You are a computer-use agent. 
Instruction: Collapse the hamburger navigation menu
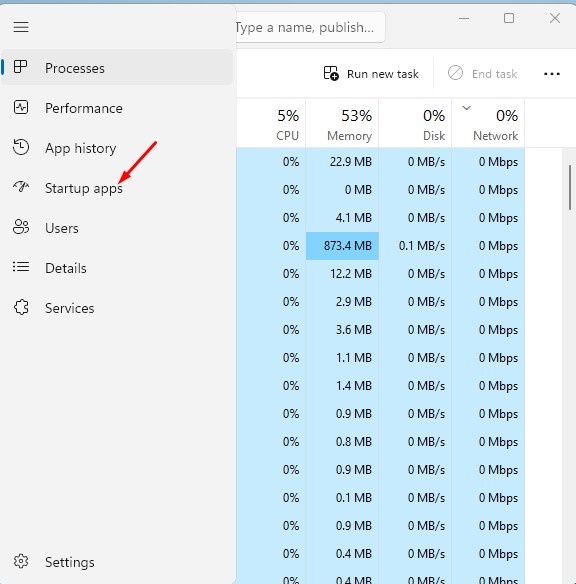21,27
